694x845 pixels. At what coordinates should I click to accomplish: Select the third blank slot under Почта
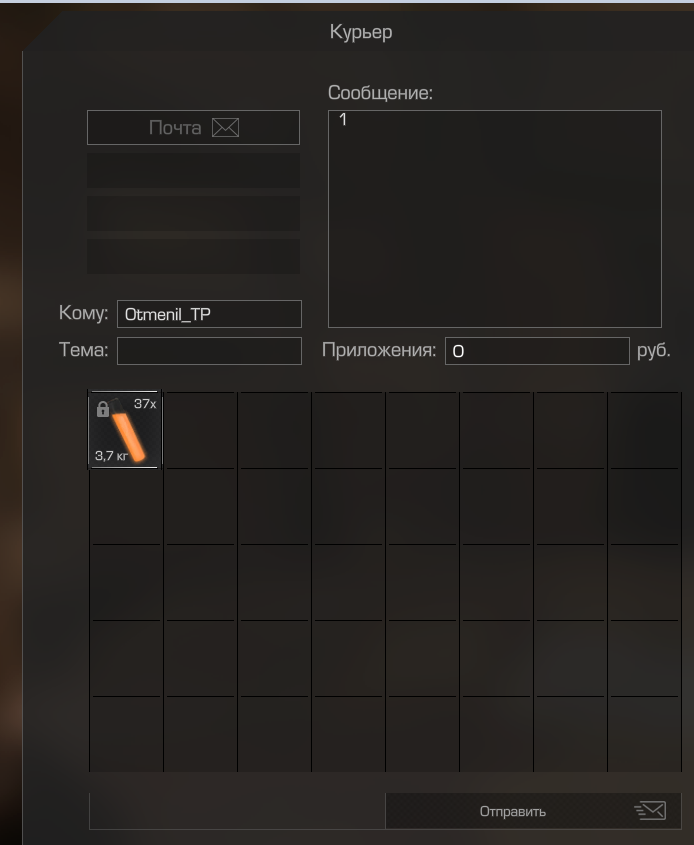coord(193,257)
